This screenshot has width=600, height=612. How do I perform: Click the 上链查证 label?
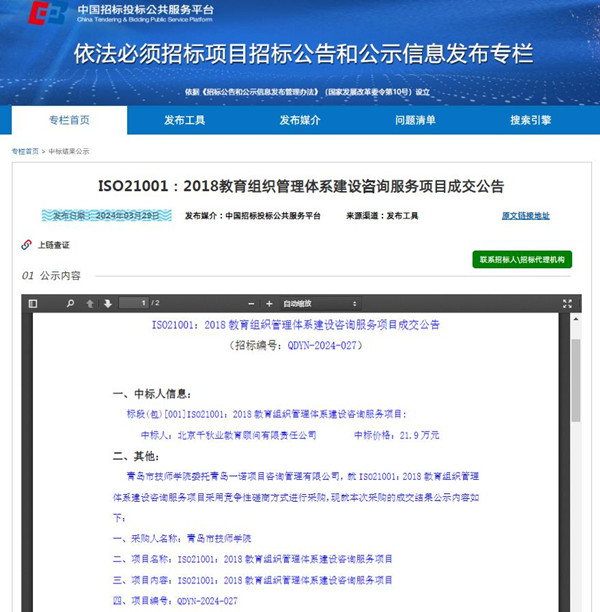tap(53, 245)
